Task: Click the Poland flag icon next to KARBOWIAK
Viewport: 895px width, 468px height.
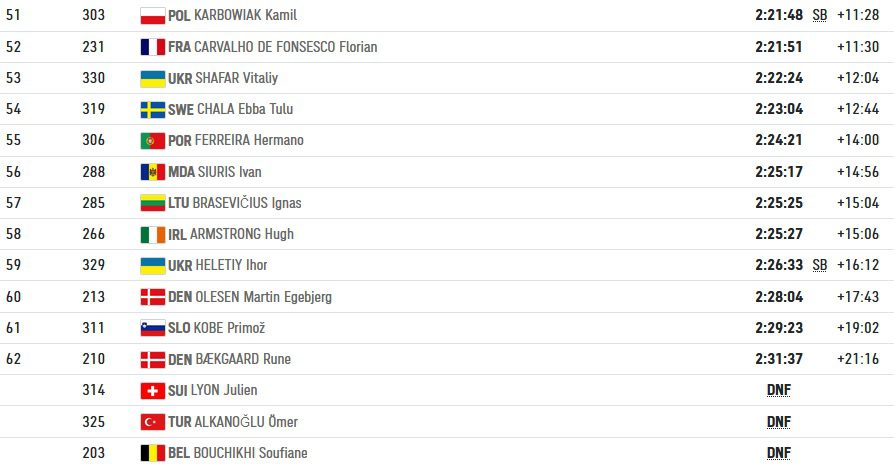Action: [152, 15]
